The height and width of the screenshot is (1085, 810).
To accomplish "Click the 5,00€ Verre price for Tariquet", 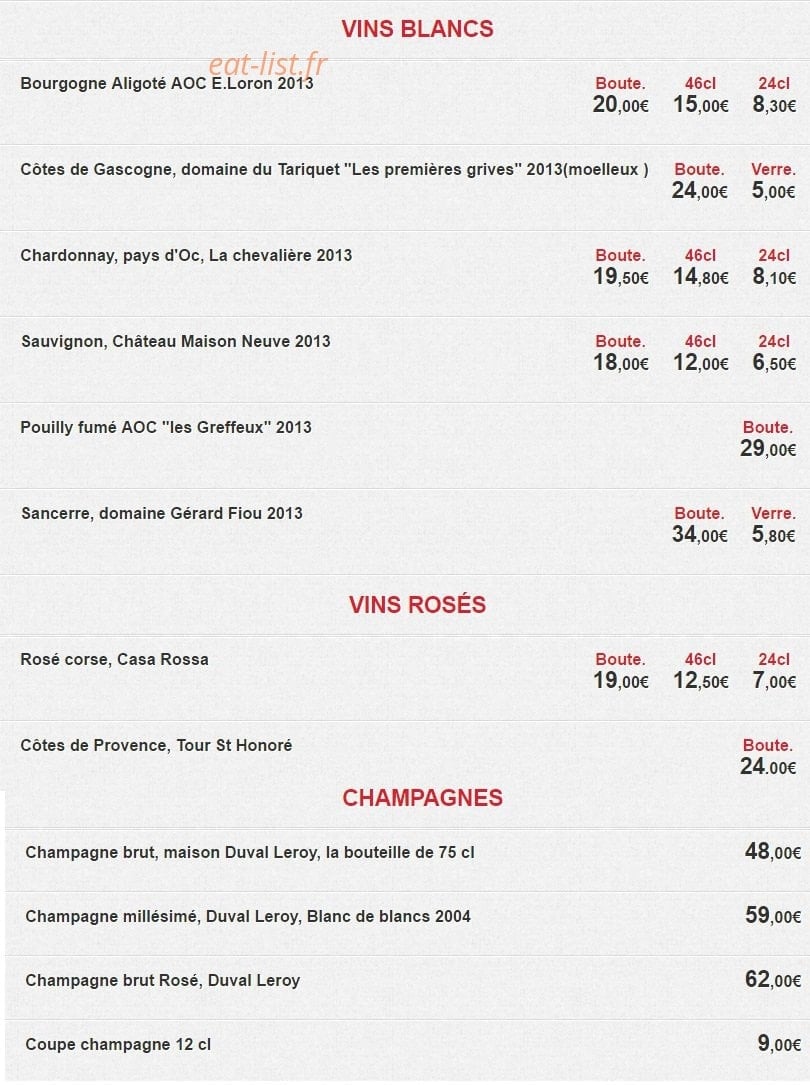I will pyautogui.click(x=773, y=190).
